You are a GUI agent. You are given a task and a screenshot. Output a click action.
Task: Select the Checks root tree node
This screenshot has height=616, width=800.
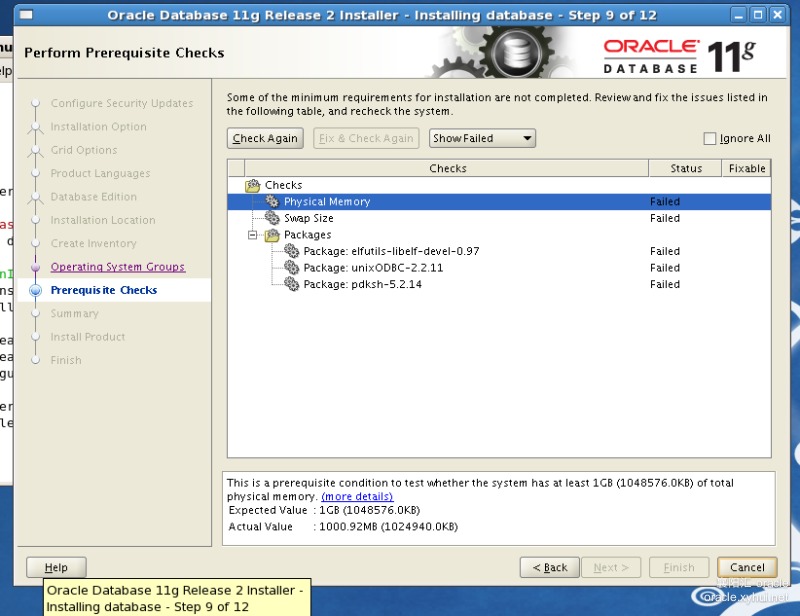(x=284, y=185)
